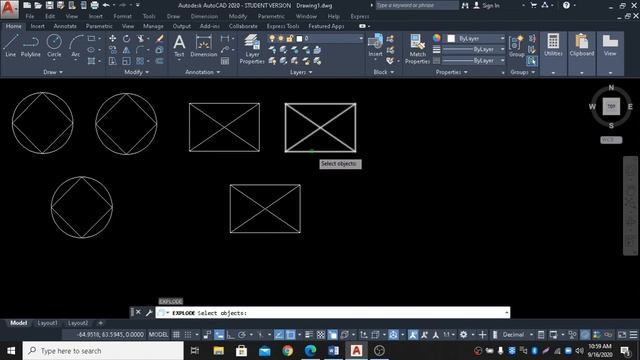Click the Mirror tool icon
Screen dimensions: 640x360
pyautogui.click(x=127, y=50)
